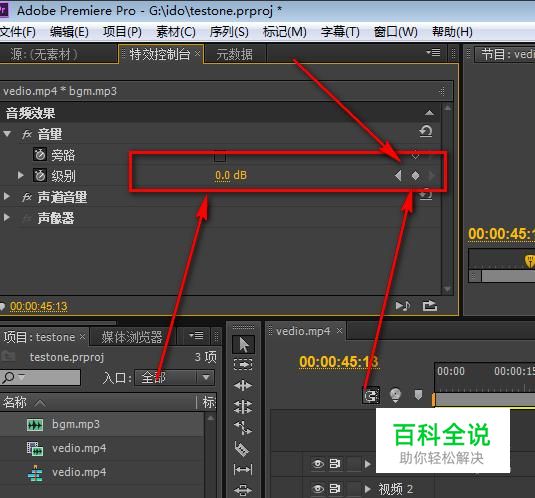
Task: Open the 文件(F) menu
Action: pyautogui.click(x=18, y=32)
